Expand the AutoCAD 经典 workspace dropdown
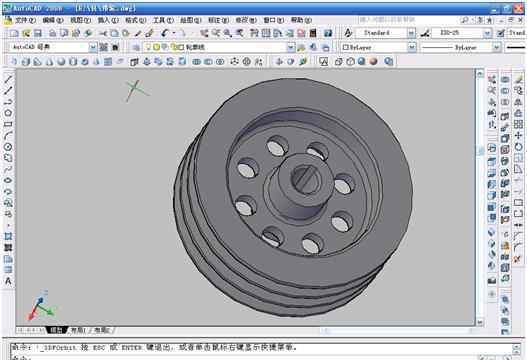The image size is (527, 360). tap(92, 47)
